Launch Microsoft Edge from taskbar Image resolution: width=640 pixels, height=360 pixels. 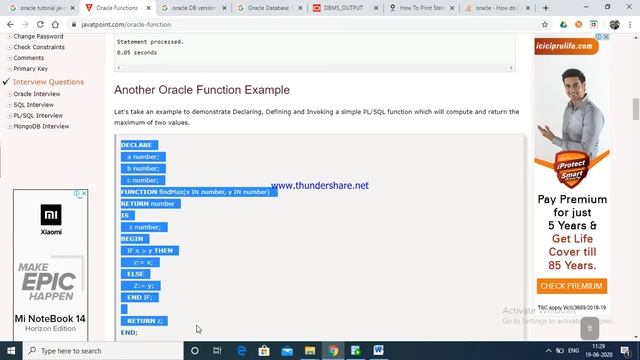[241, 351]
